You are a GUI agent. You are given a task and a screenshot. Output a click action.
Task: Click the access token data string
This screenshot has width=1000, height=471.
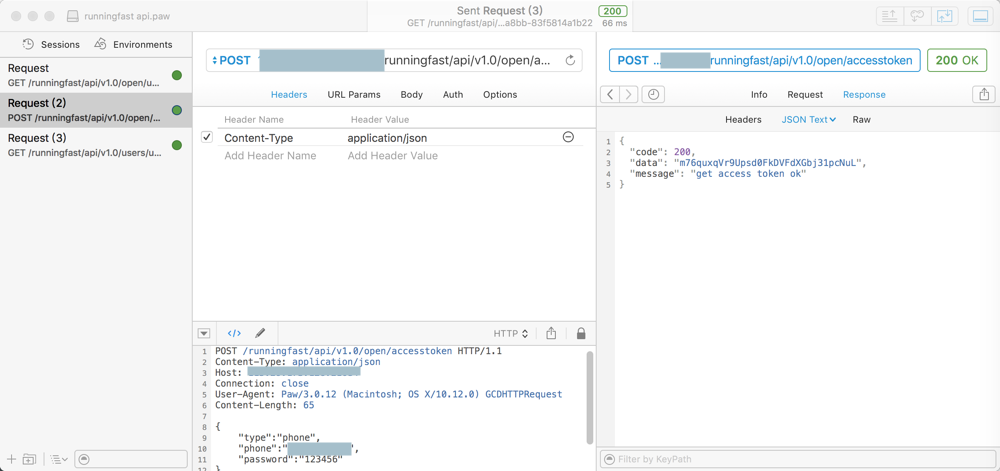768,163
